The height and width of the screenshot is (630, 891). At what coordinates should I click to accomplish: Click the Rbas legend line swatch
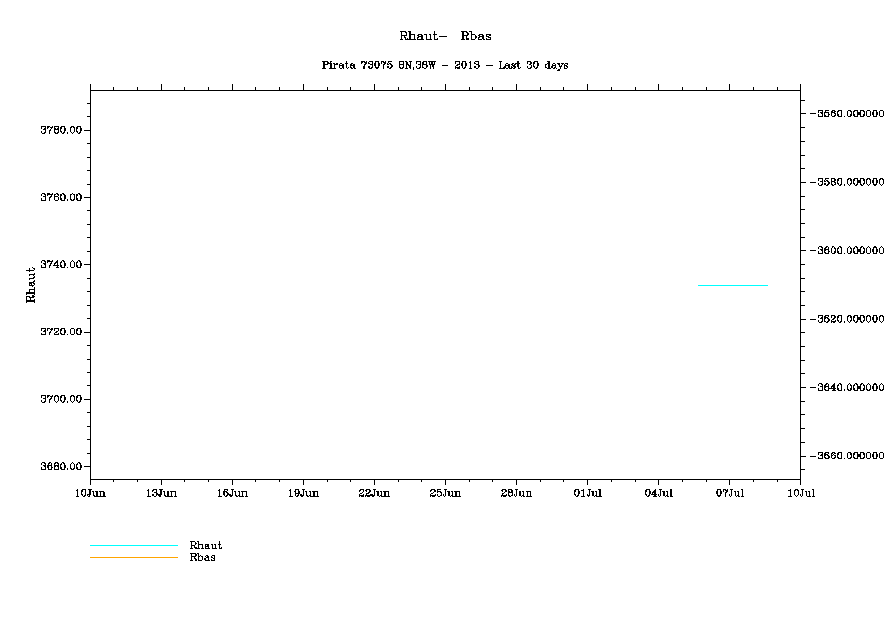133,557
